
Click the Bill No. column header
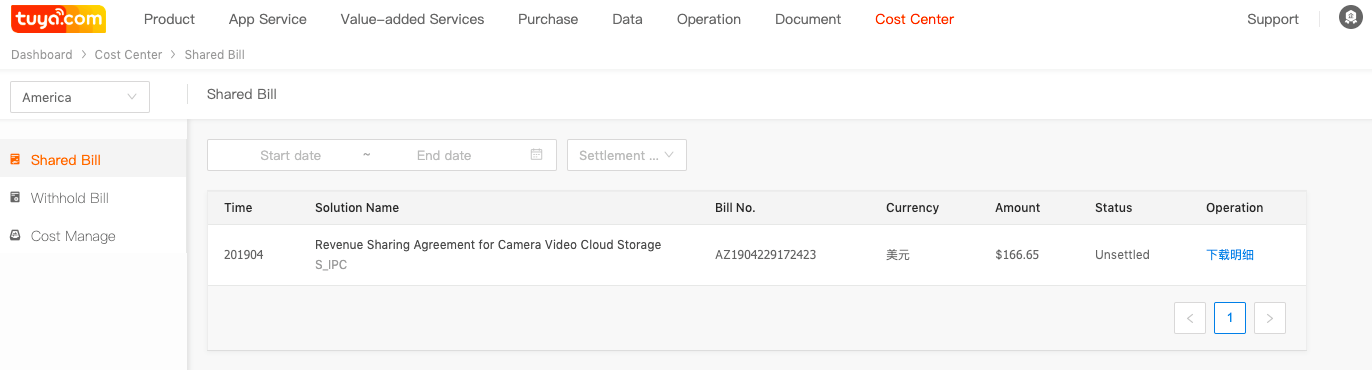point(735,208)
